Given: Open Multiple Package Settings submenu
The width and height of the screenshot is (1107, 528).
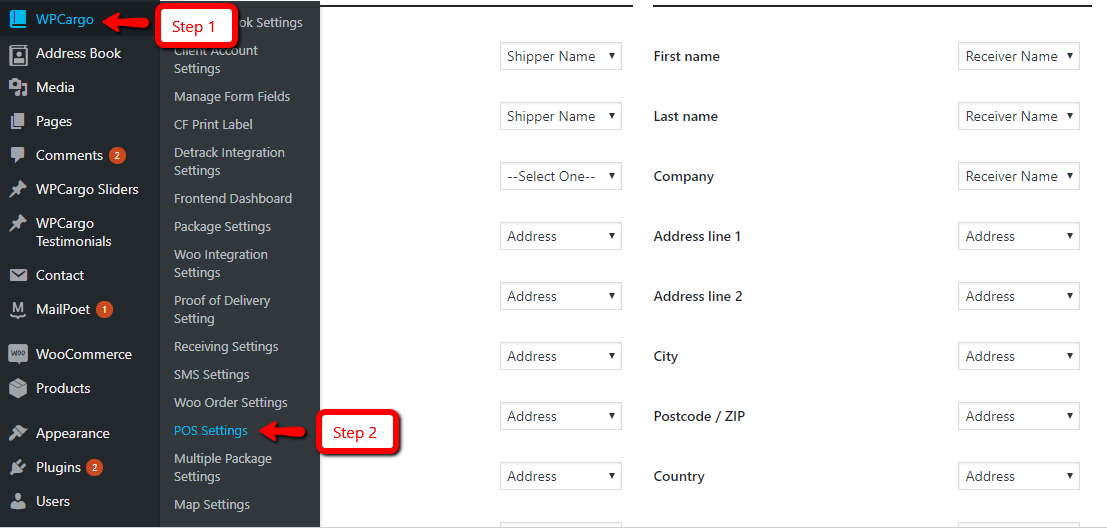Looking at the screenshot, I should (223, 467).
